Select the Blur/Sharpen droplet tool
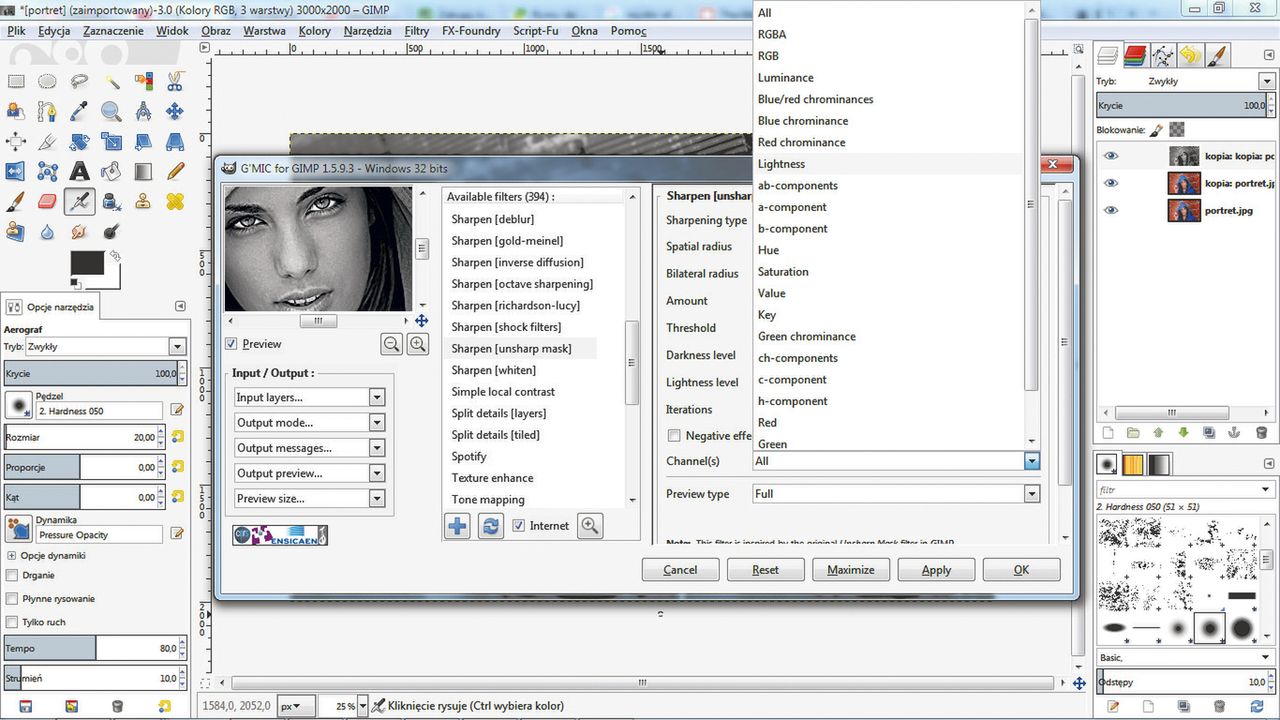This screenshot has width=1280, height=720. pyautogui.click(x=47, y=231)
